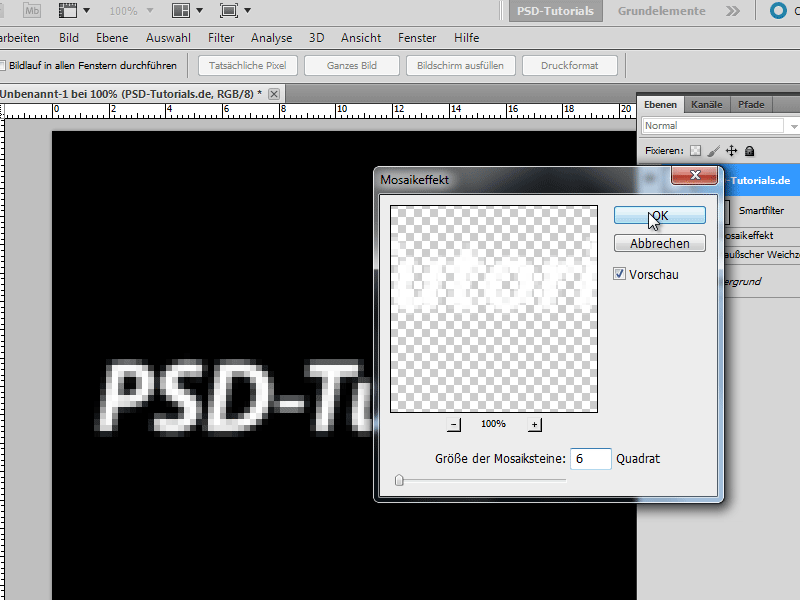The image size is (800, 600).
Task: Click the 100% preview zoom text
Action: click(493, 424)
